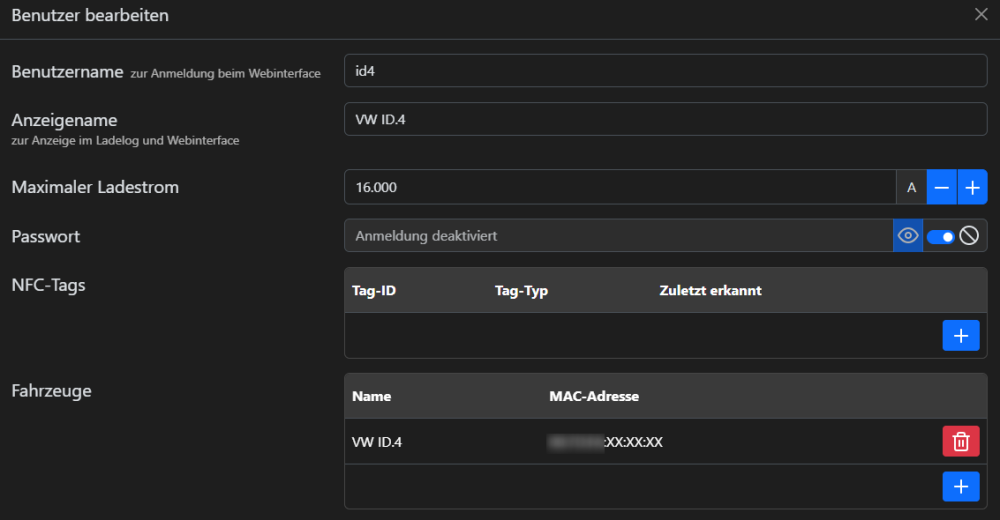
Task: Increase maximum charging current with plus
Action: click(x=972, y=187)
